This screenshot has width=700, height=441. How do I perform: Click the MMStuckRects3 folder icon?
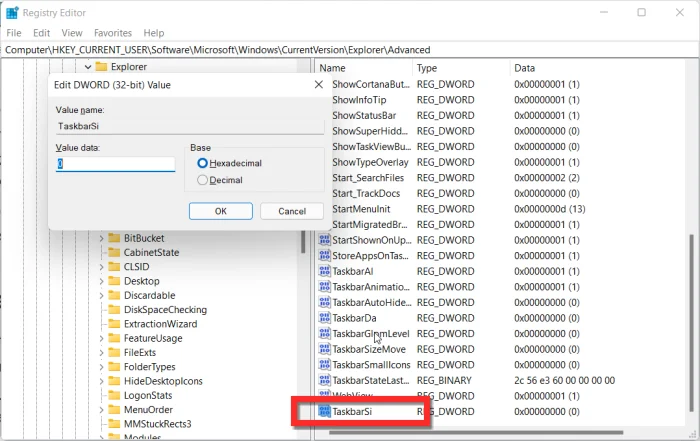click(x=114, y=424)
